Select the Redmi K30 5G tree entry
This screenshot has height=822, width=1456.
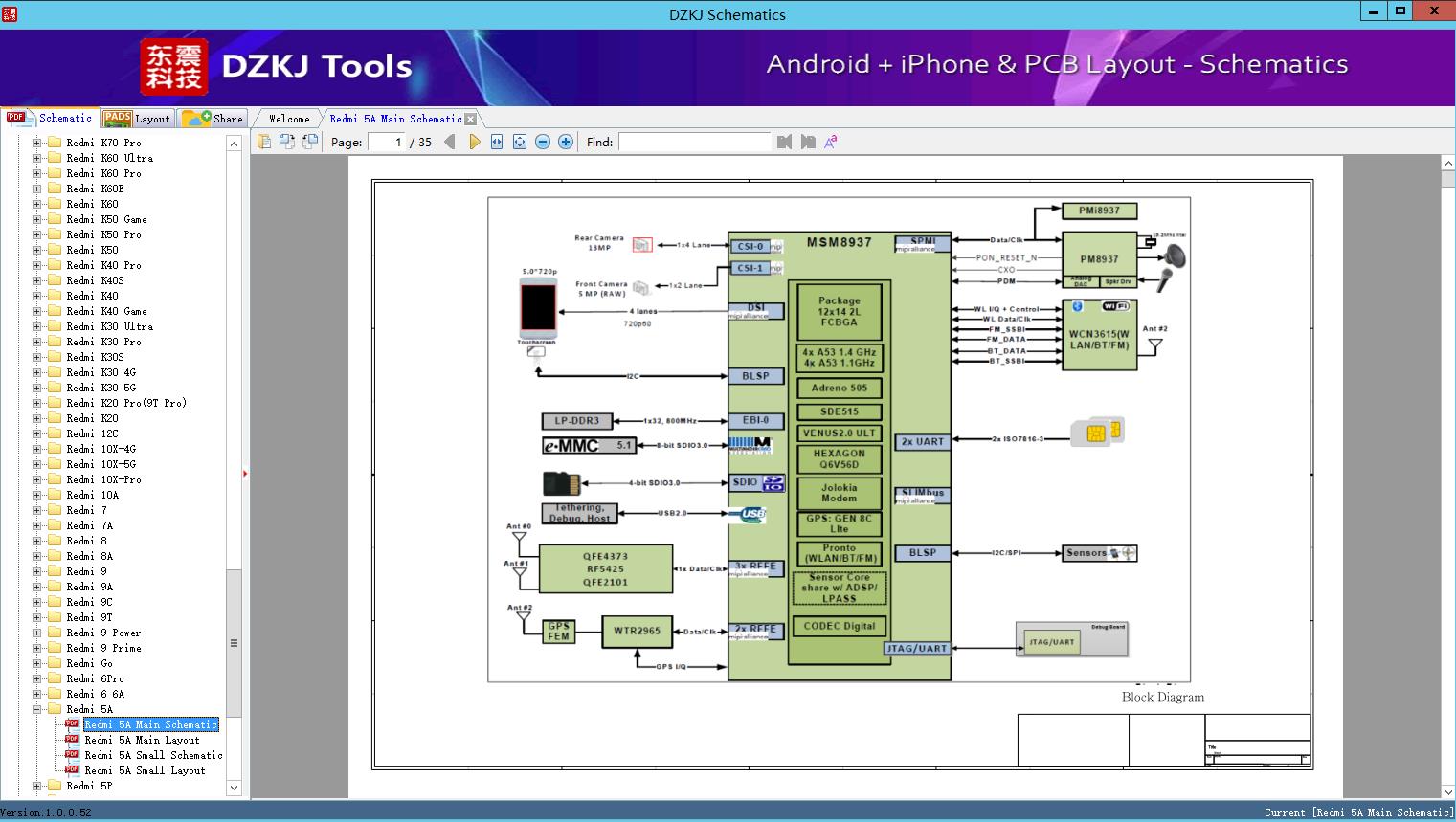click(101, 388)
